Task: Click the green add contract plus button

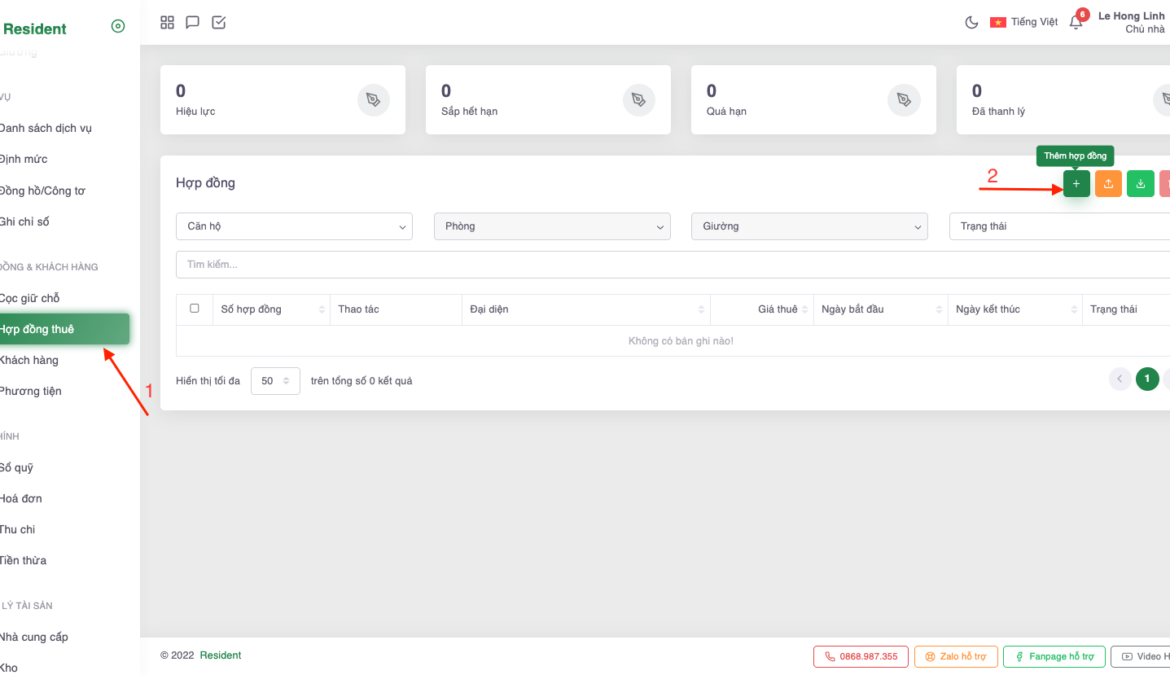Action: pos(1076,184)
